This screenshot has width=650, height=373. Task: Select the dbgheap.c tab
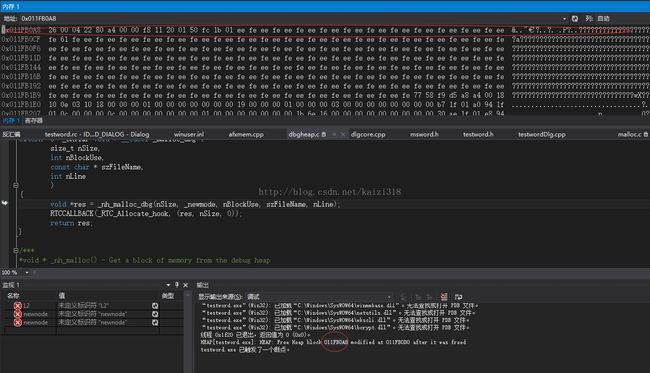point(304,134)
